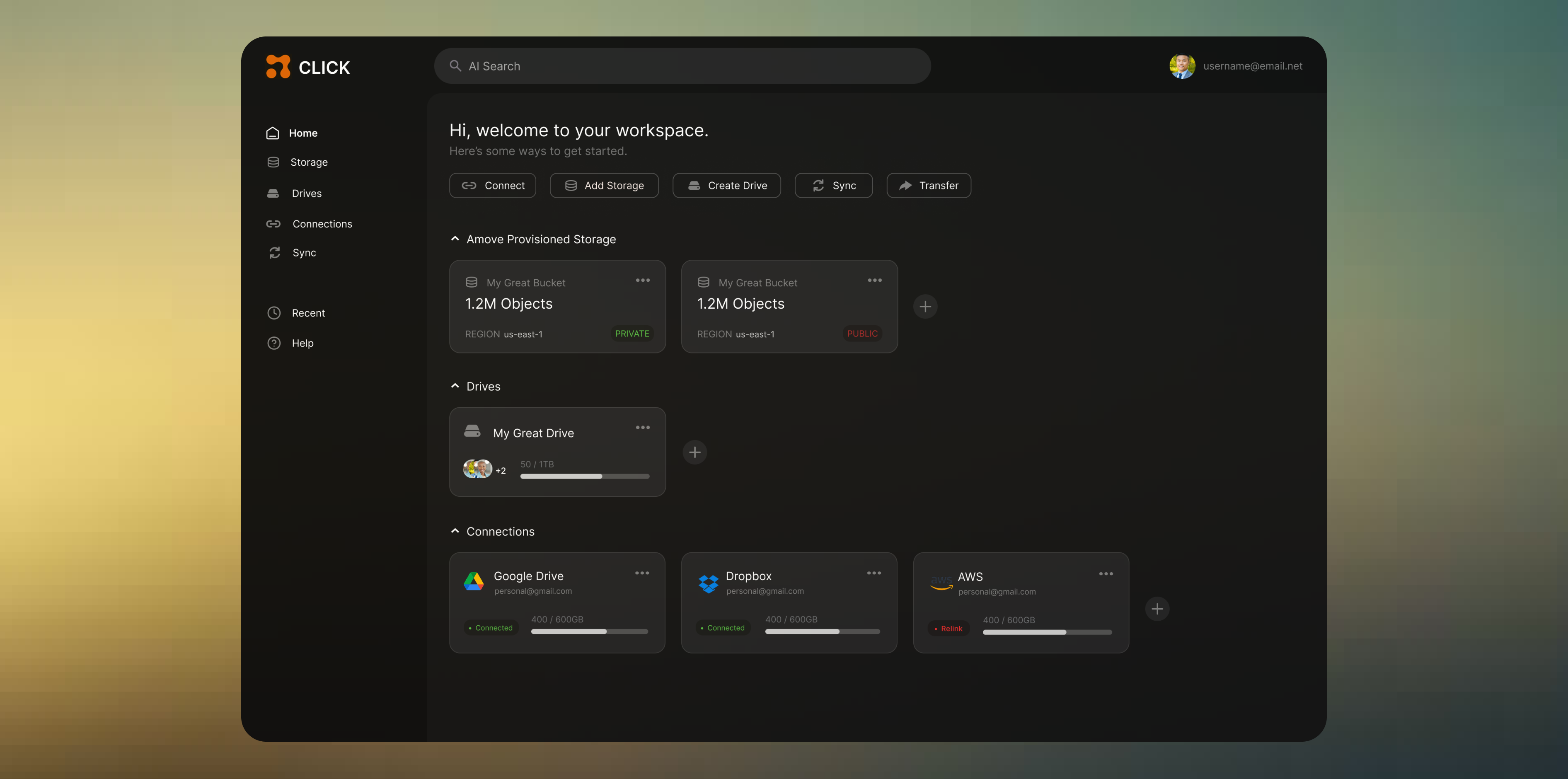Open three-dot menu on My Great Drive

pyautogui.click(x=643, y=428)
